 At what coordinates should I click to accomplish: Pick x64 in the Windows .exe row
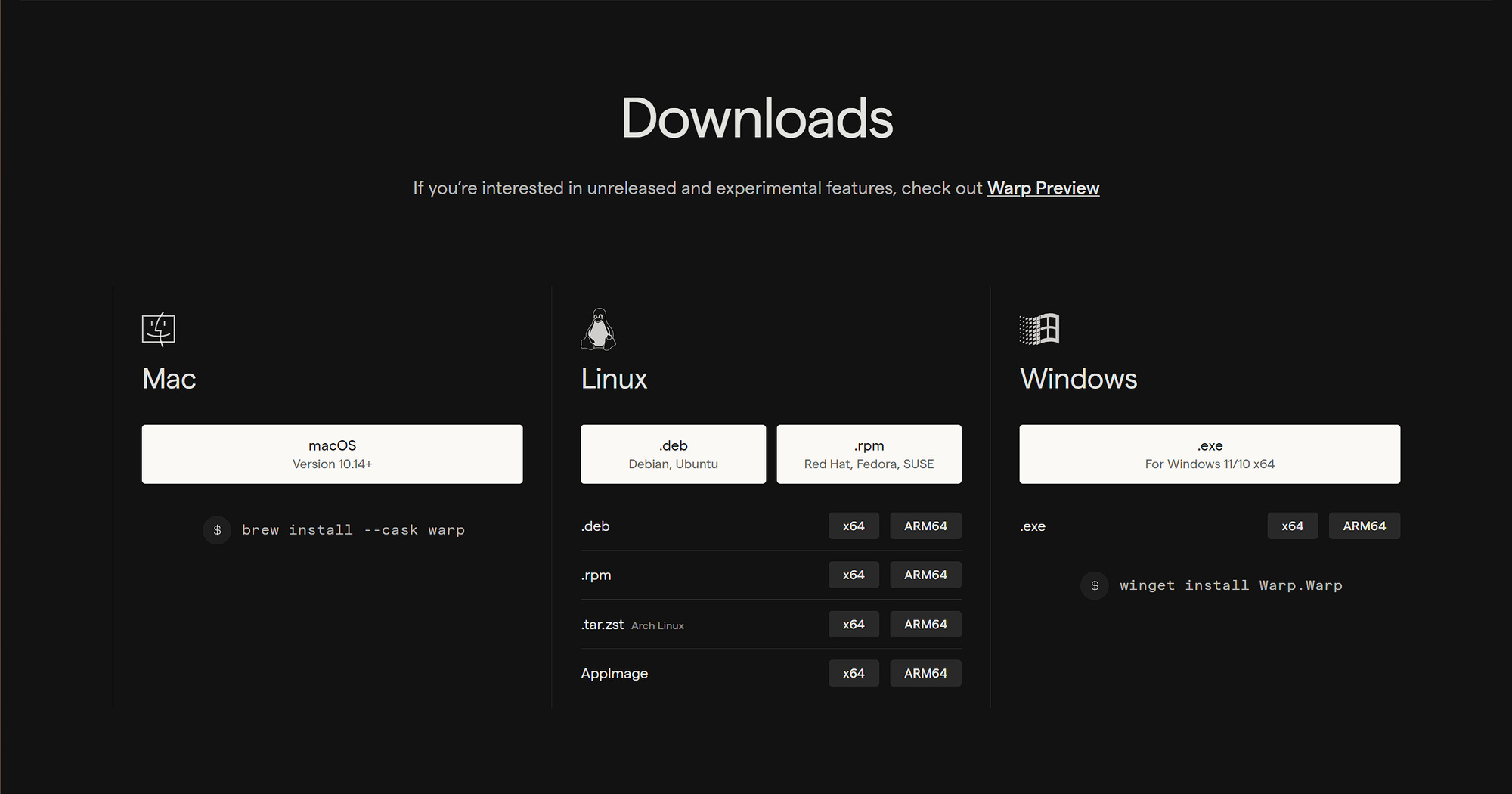tap(1293, 526)
